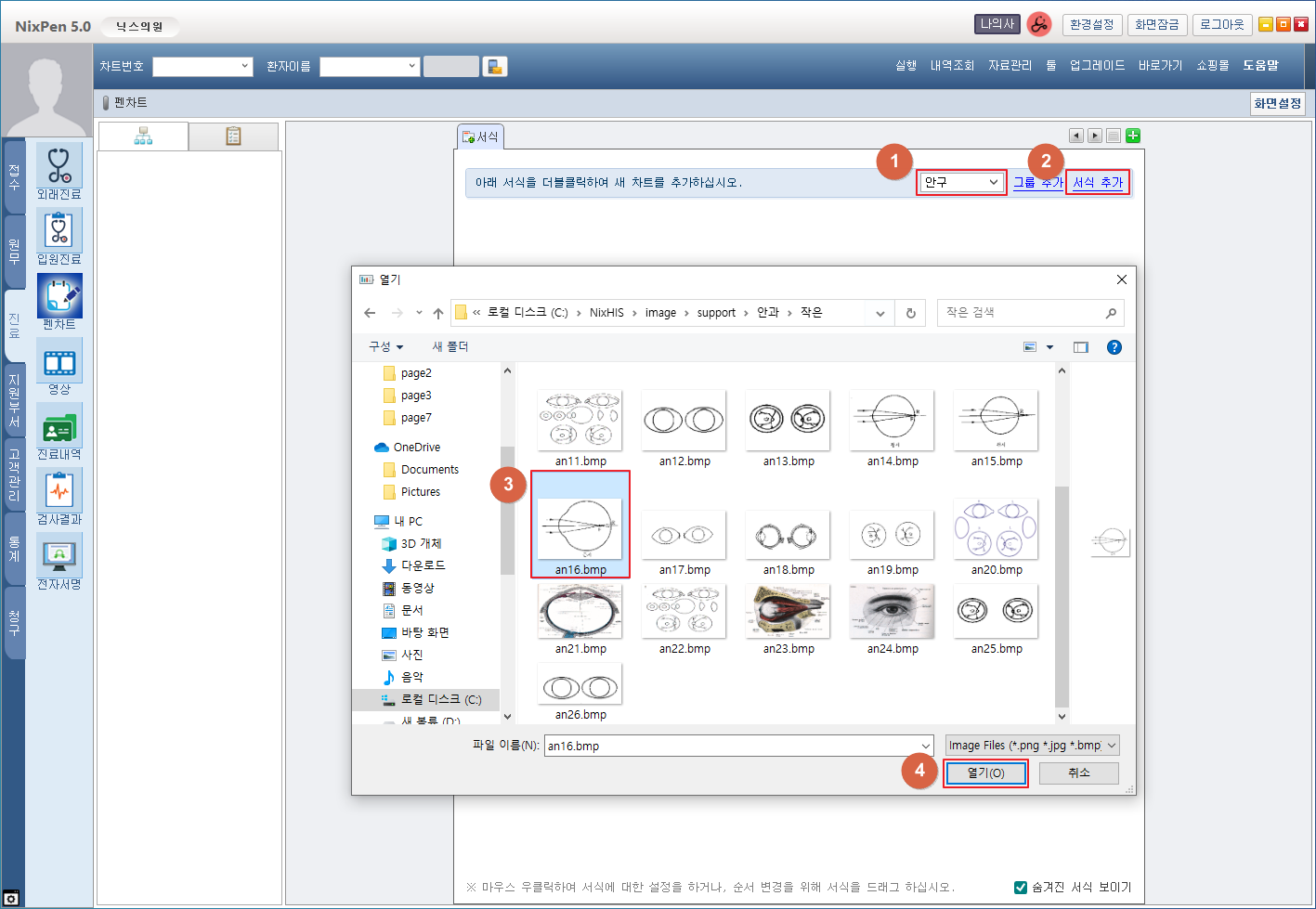Image resolution: width=1316 pixels, height=909 pixels.
Task: Open the 전자서명 sidebar icon
Action: point(59,557)
